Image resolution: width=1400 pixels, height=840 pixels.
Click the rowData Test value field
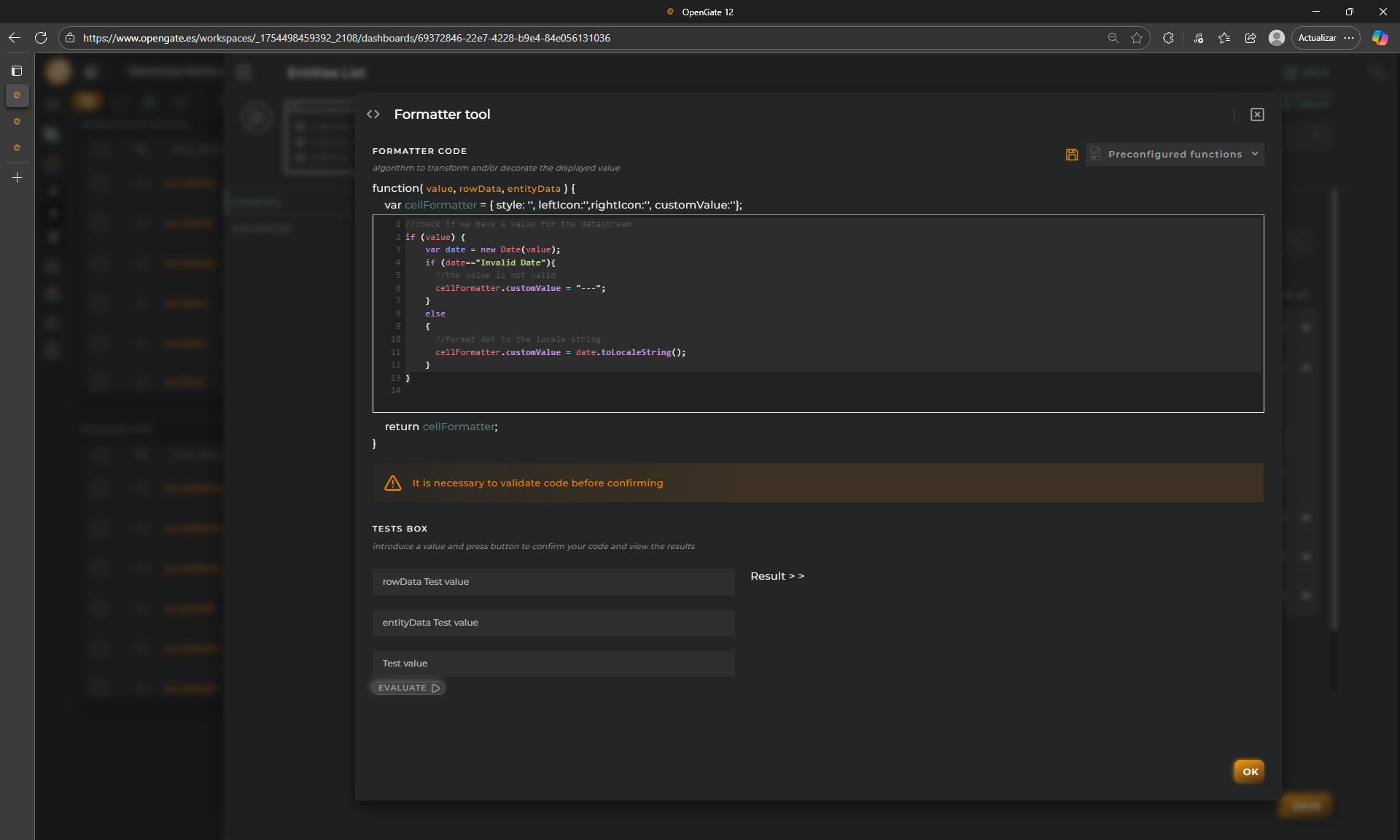(x=553, y=582)
